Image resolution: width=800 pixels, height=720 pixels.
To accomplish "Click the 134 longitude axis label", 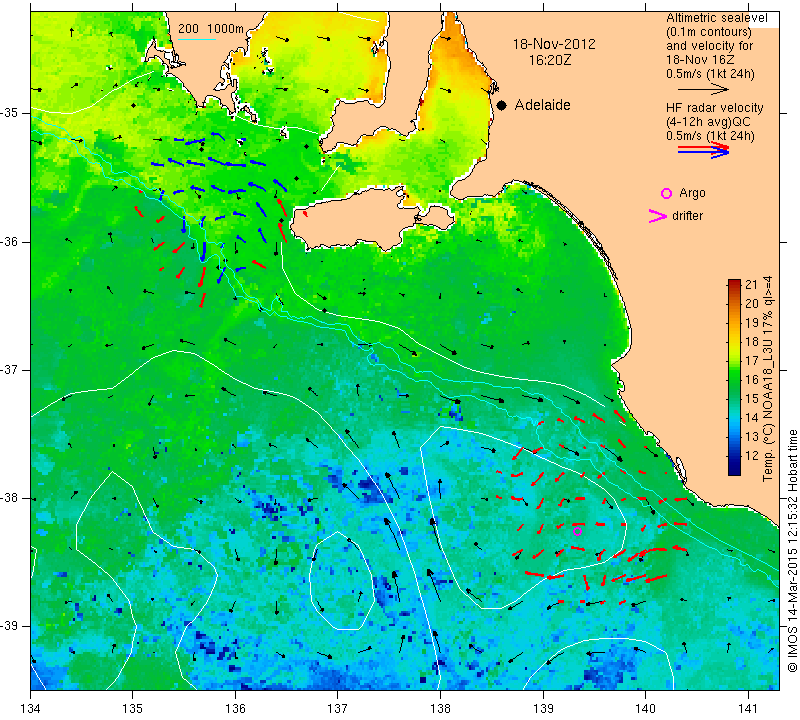I will 31,708.
